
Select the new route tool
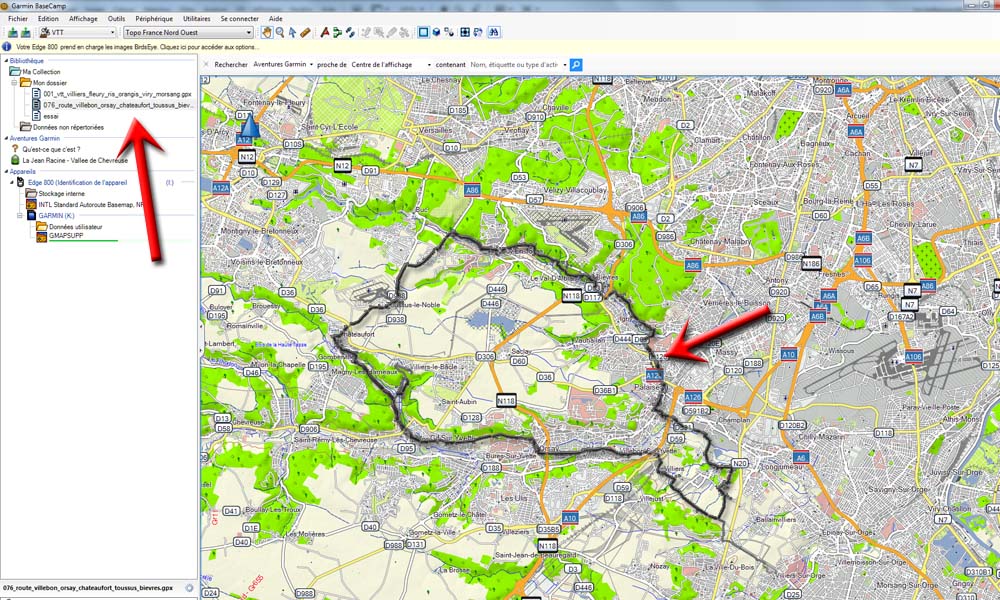(337, 33)
